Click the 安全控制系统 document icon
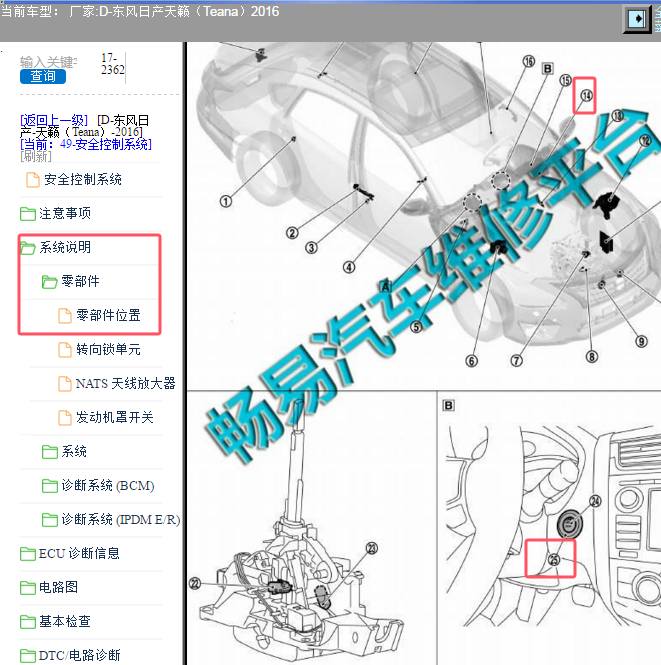The image size is (661, 665). coord(33,179)
